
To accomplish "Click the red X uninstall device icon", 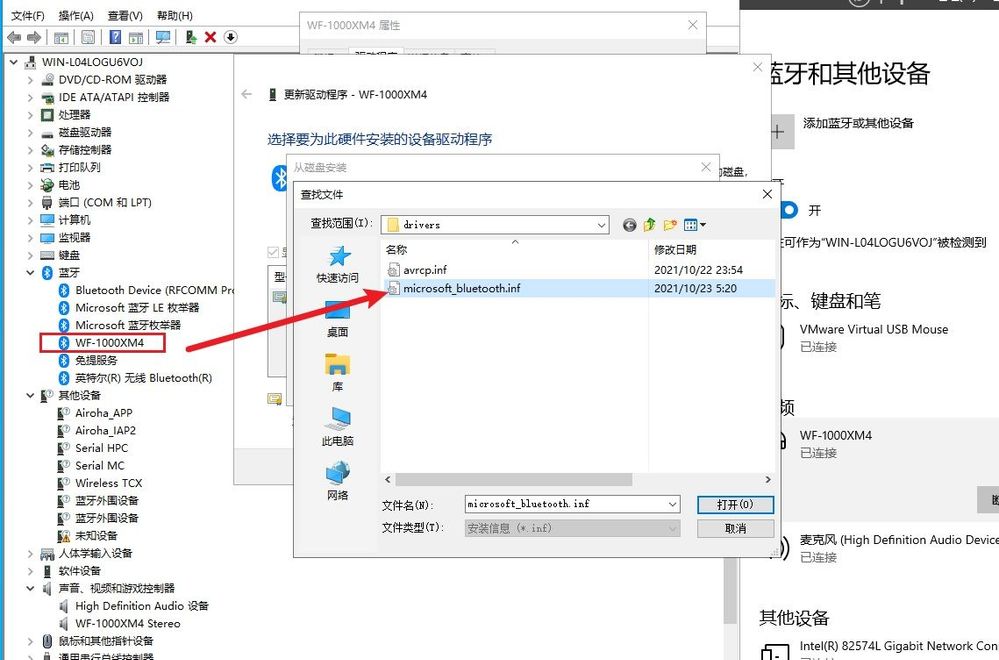I will pyautogui.click(x=210, y=38).
